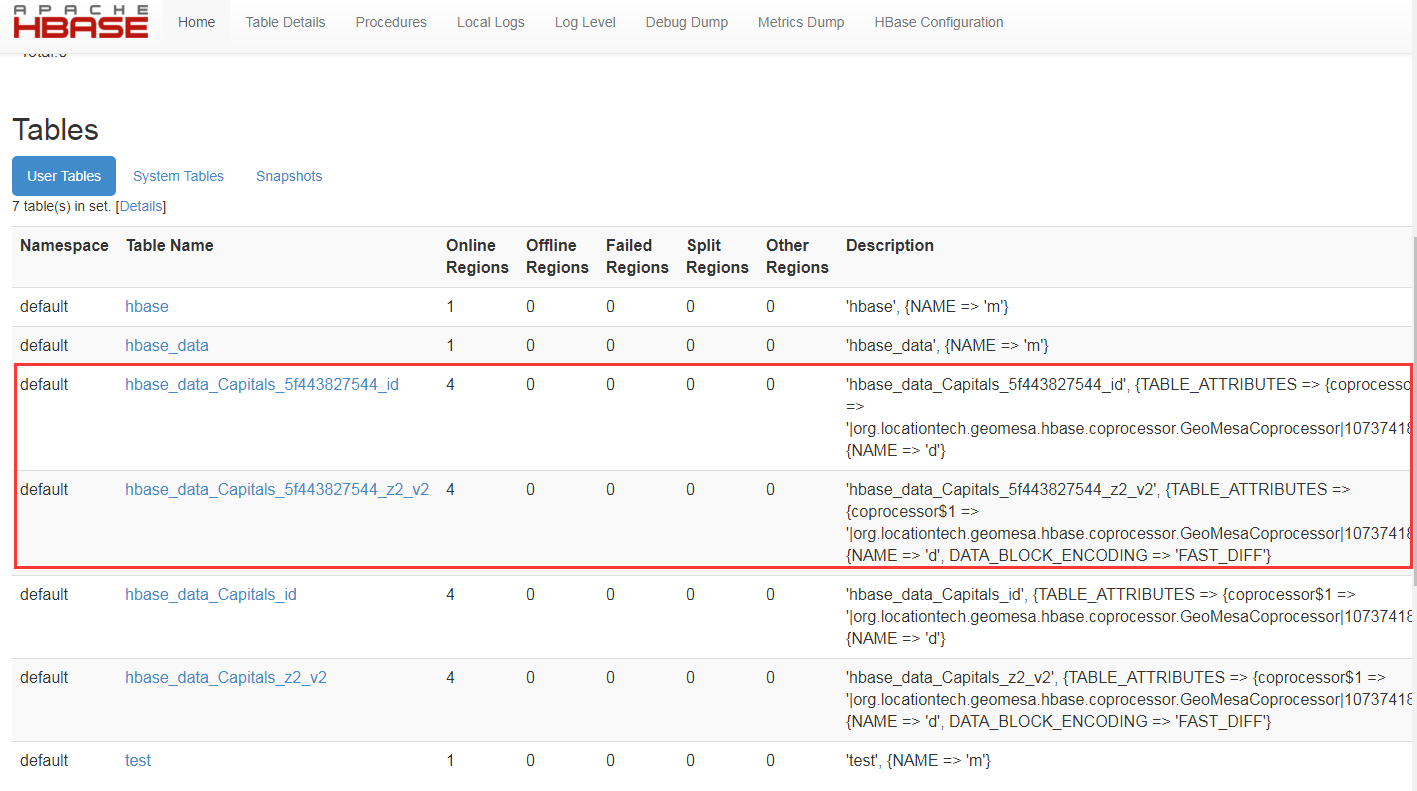Open the hbase table link
The height and width of the screenshot is (791, 1417).
pos(147,306)
